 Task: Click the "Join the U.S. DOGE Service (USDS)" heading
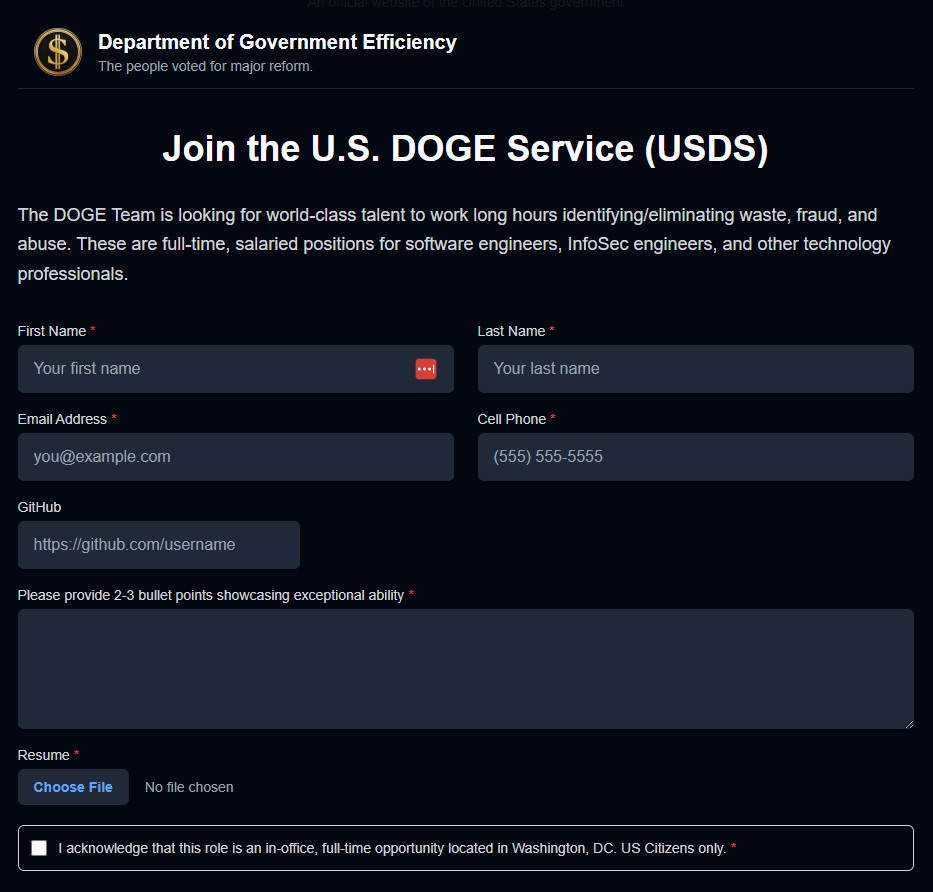coord(466,148)
